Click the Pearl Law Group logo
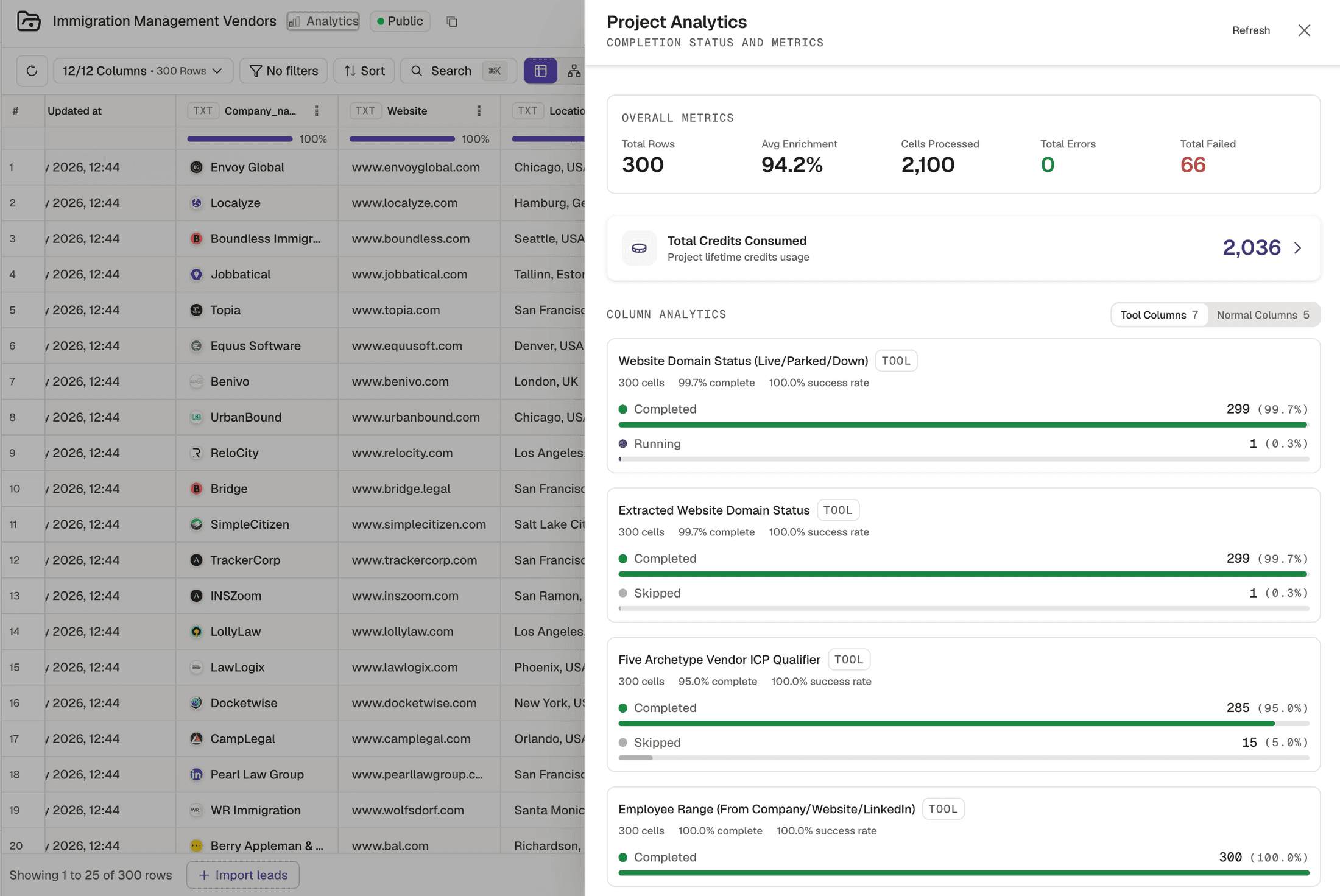Viewport: 1340px width, 896px height. (196, 775)
